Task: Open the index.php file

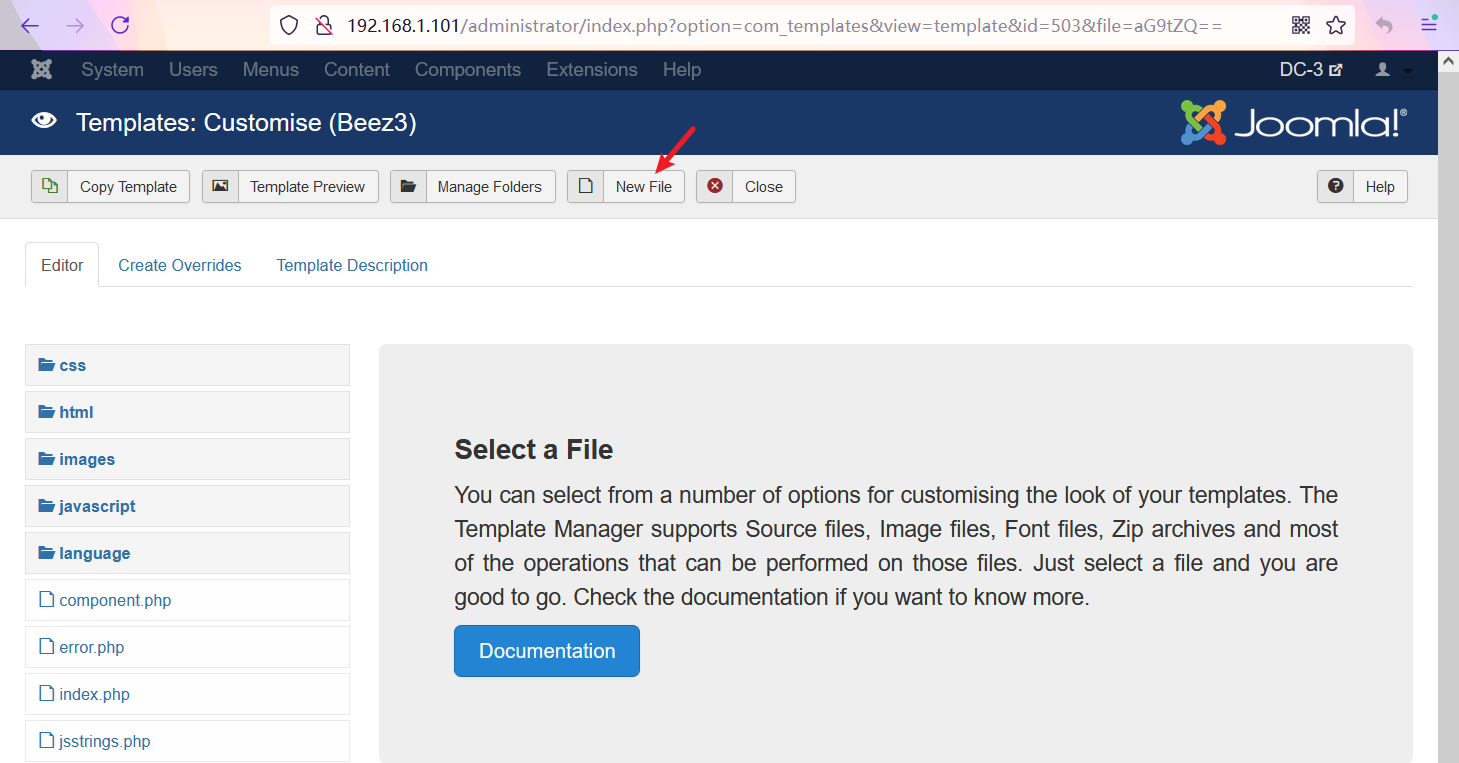Action: [187, 694]
